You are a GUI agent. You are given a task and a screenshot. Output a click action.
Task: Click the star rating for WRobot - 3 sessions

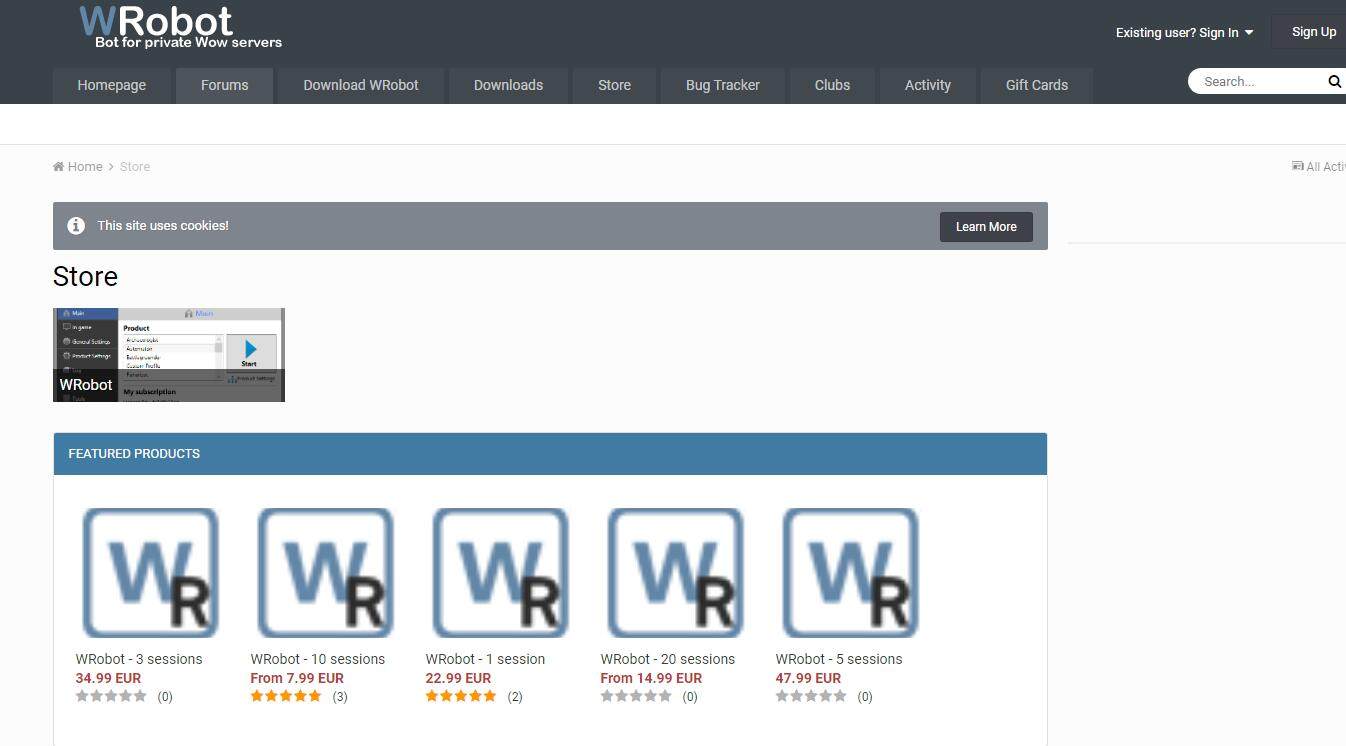[x=111, y=697]
